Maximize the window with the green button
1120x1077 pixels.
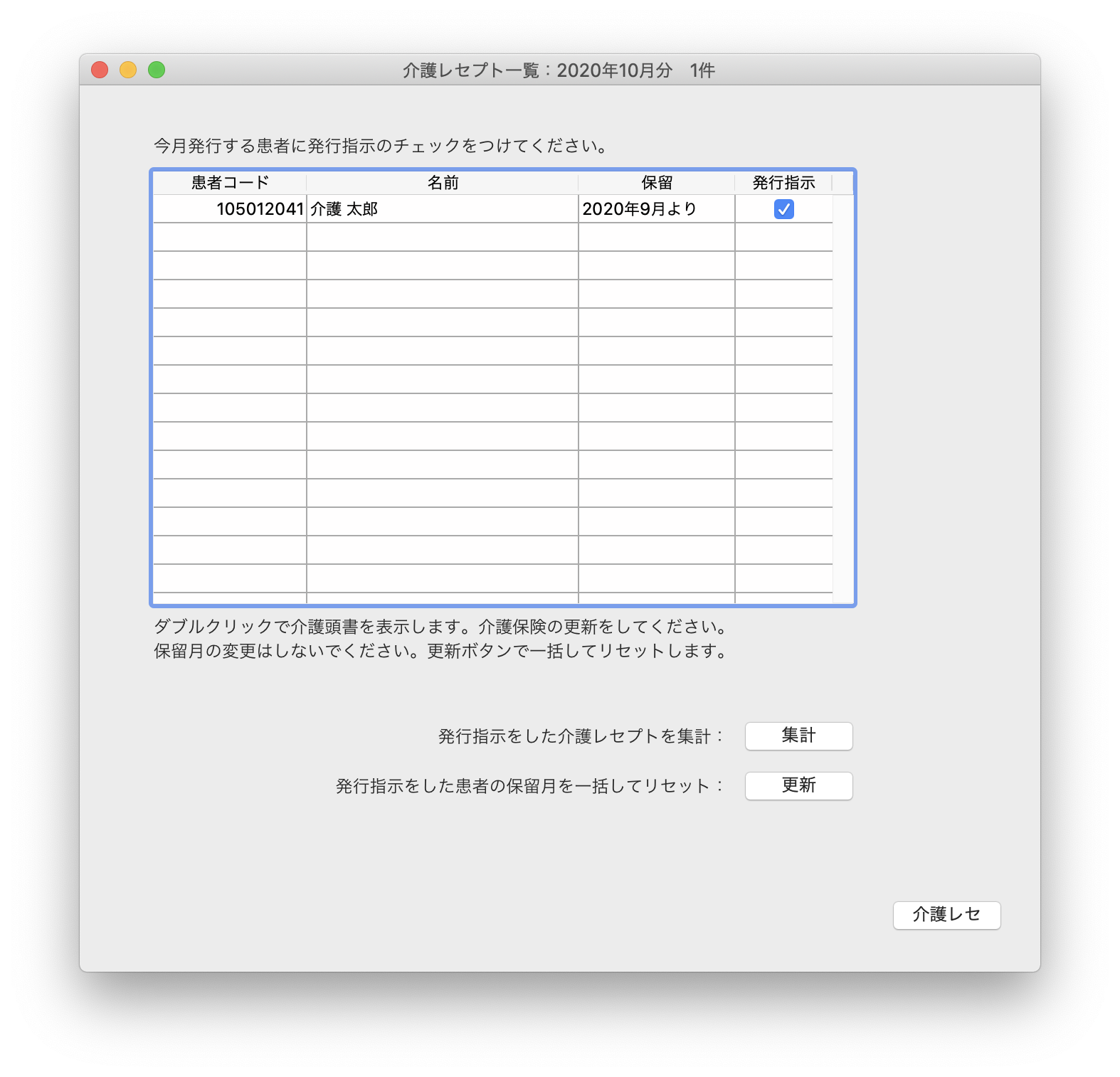click(x=157, y=70)
